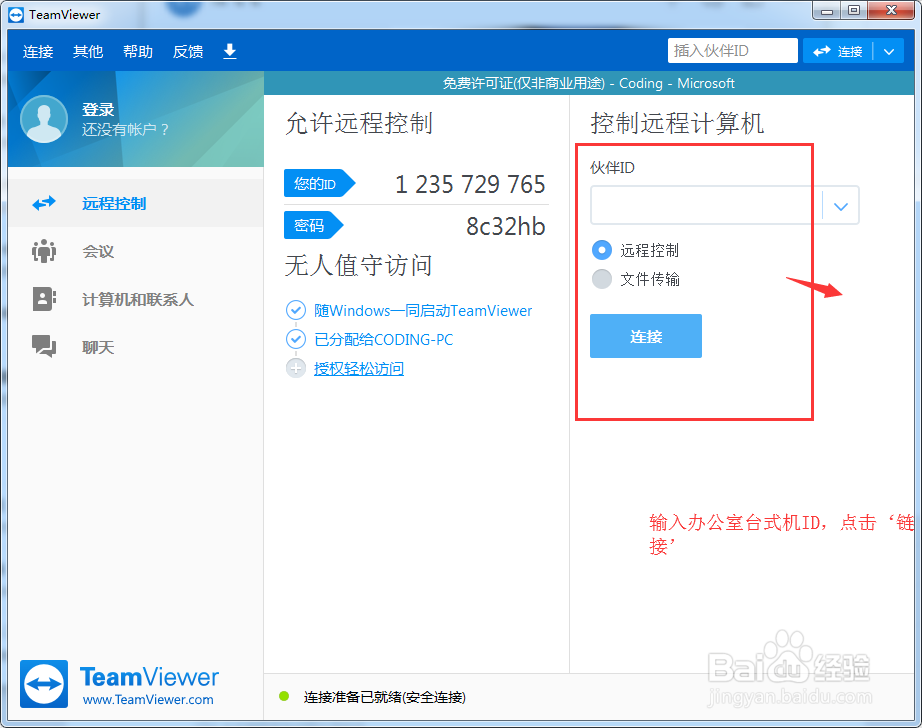Open the 连接 menu
The width and height of the screenshot is (922, 728).
click(38, 52)
